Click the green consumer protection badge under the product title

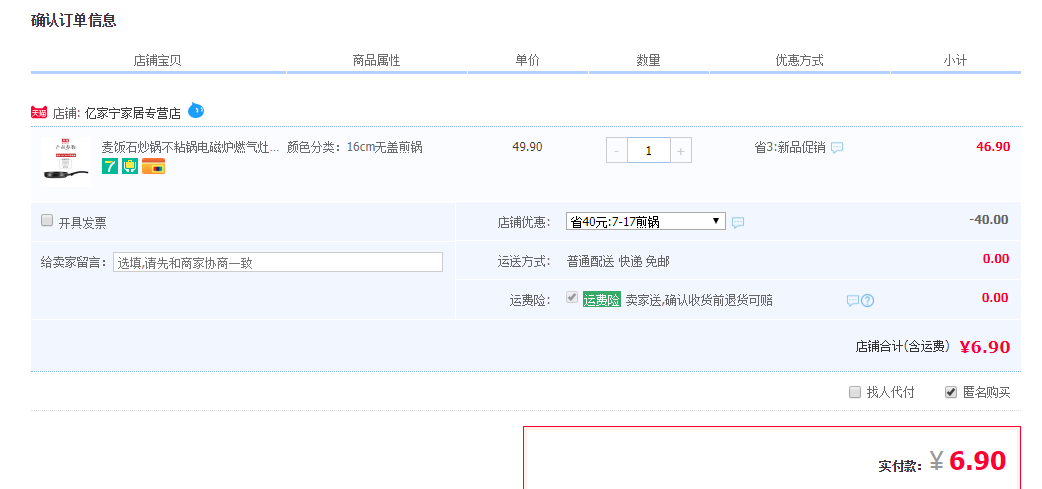point(130,166)
